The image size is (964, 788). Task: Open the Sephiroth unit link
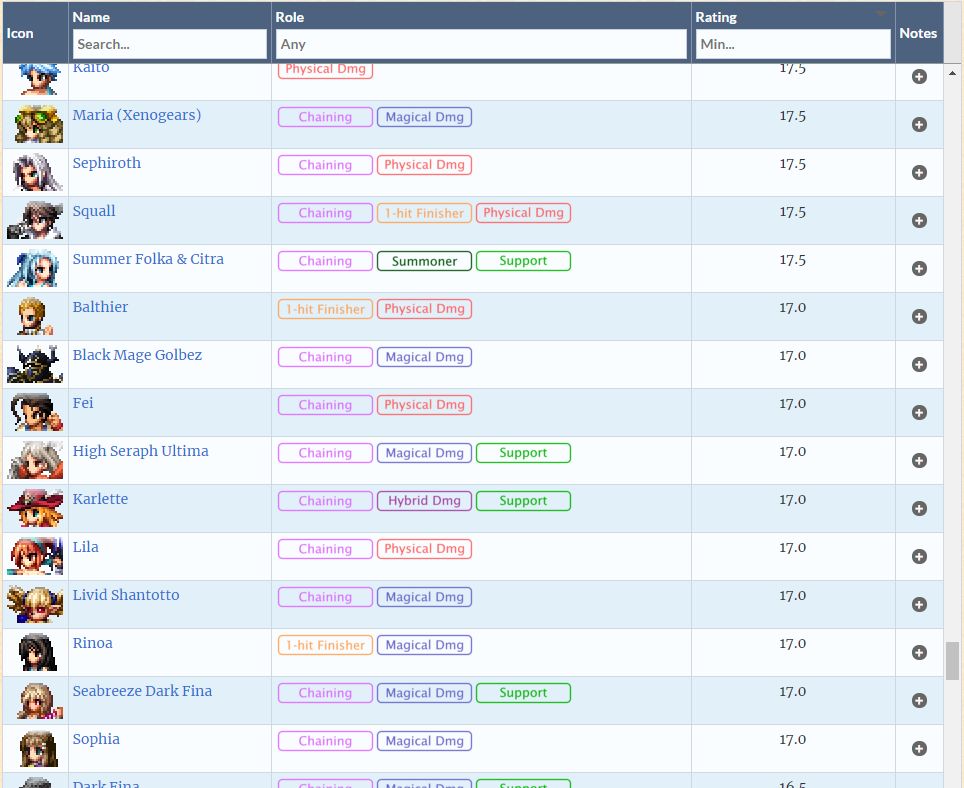pyautogui.click(x=106, y=163)
